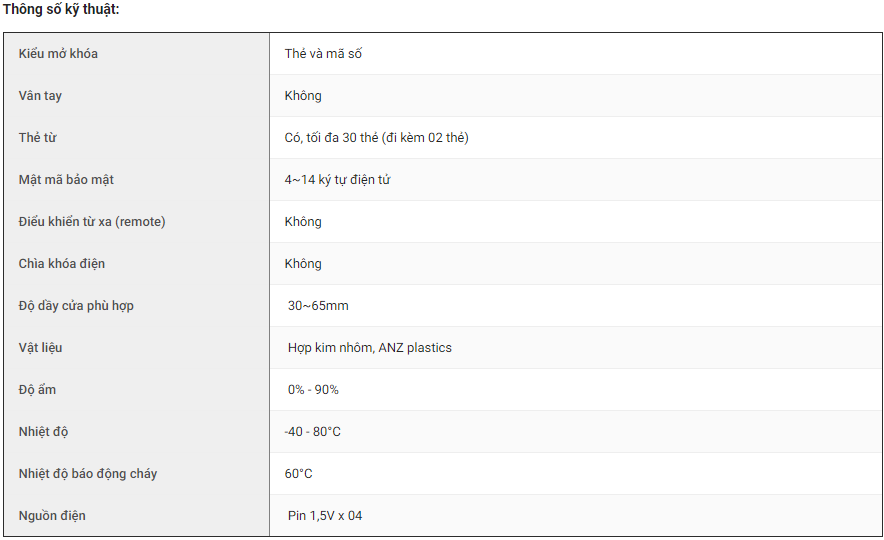Image resolution: width=884 pixels, height=540 pixels.
Task: Select the "Mật mã bảo mật" label
Action: pos(66,180)
